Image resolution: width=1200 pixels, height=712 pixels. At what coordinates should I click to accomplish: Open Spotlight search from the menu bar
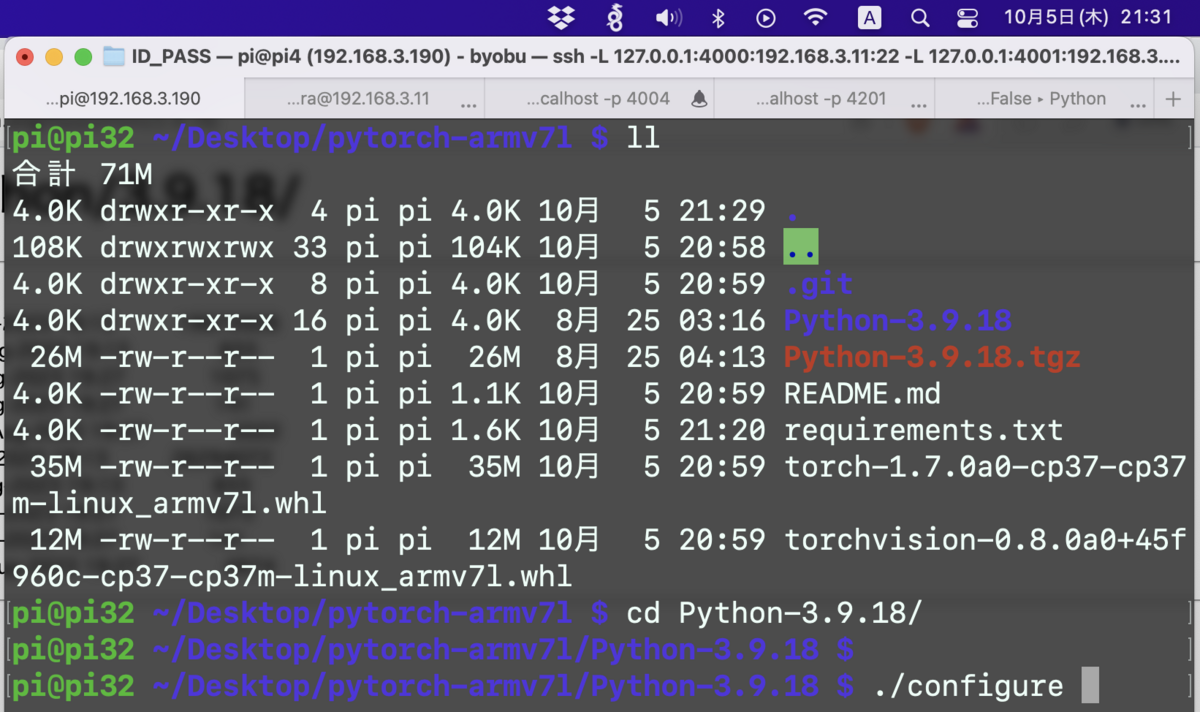point(920,17)
